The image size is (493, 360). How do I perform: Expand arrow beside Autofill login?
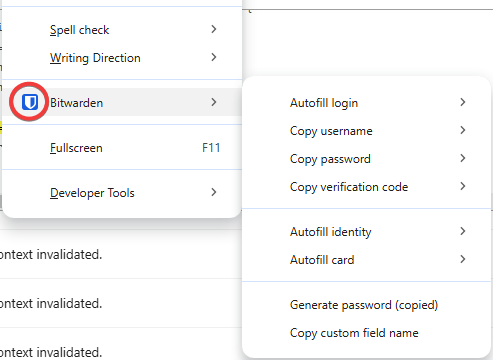point(463,102)
